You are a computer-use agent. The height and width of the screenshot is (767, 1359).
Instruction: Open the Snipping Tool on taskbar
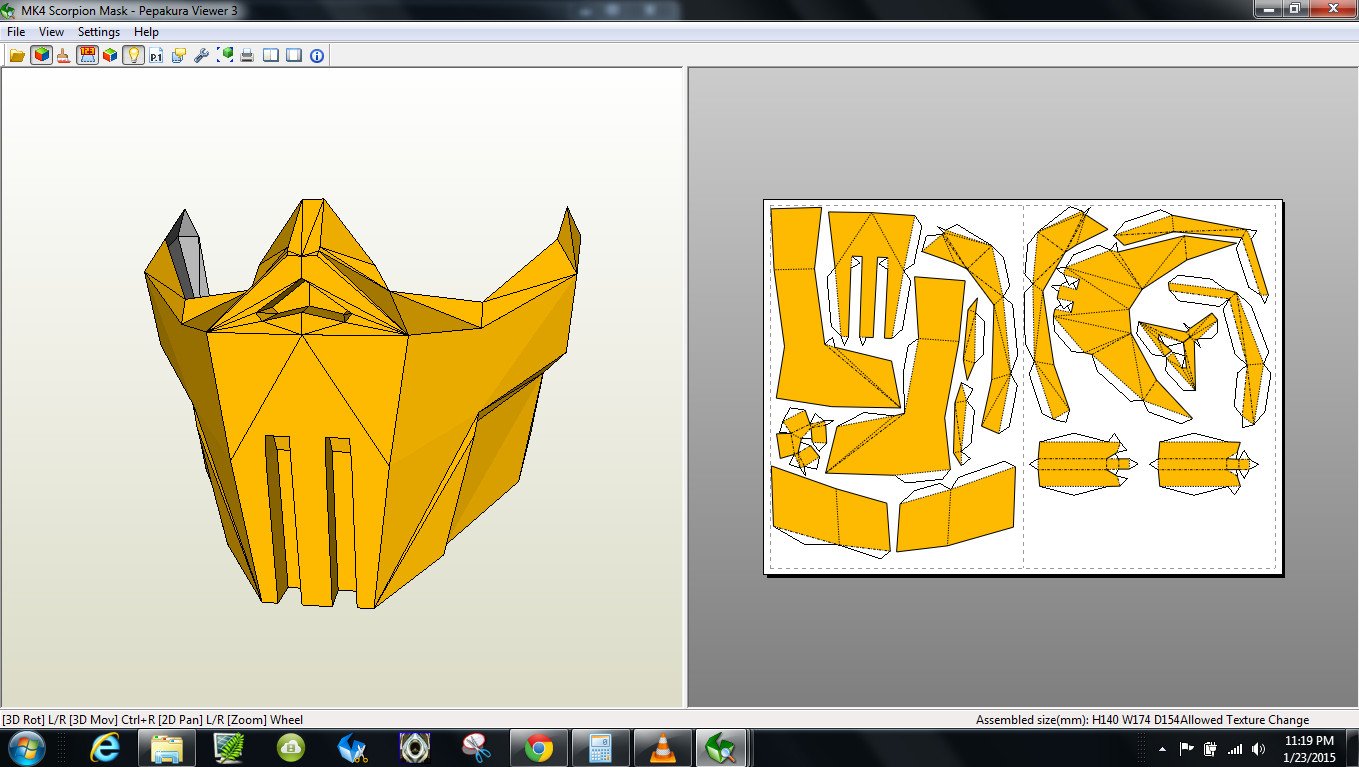click(x=476, y=748)
